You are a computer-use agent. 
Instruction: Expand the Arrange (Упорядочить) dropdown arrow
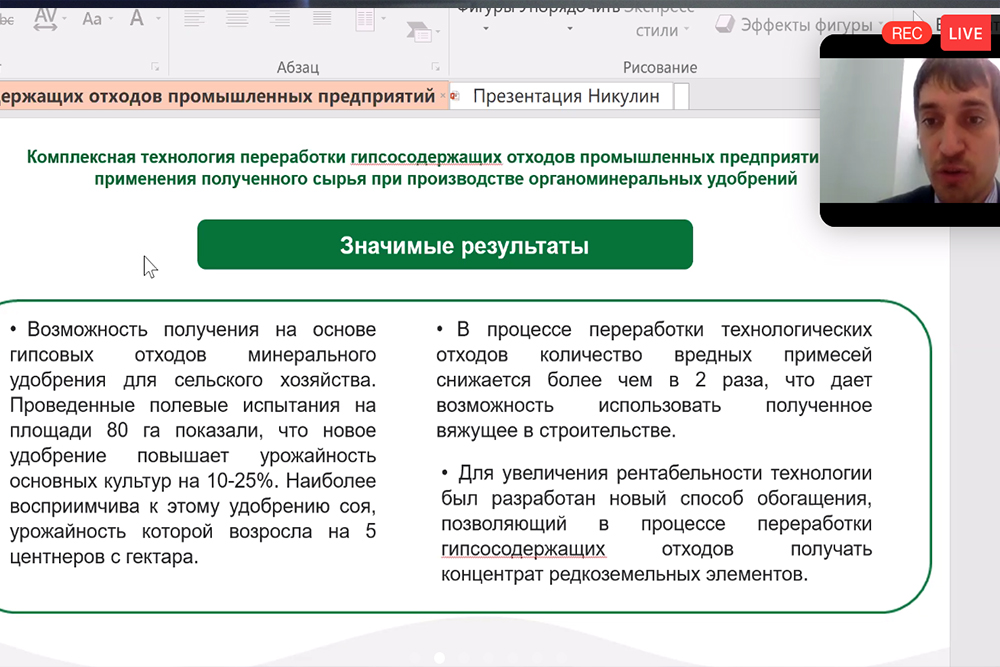pyautogui.click(x=570, y=29)
